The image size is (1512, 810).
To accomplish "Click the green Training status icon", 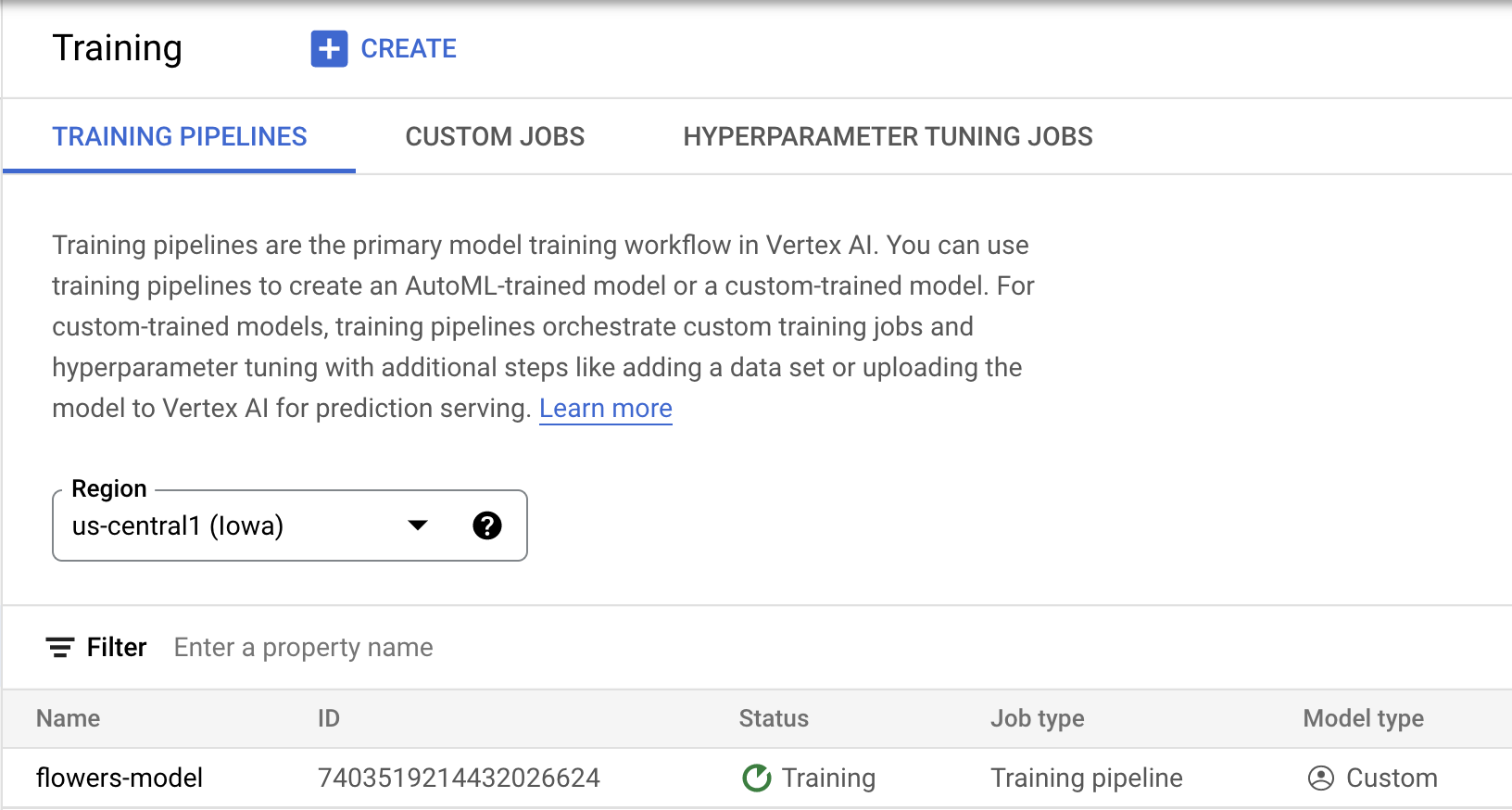I will (x=756, y=778).
